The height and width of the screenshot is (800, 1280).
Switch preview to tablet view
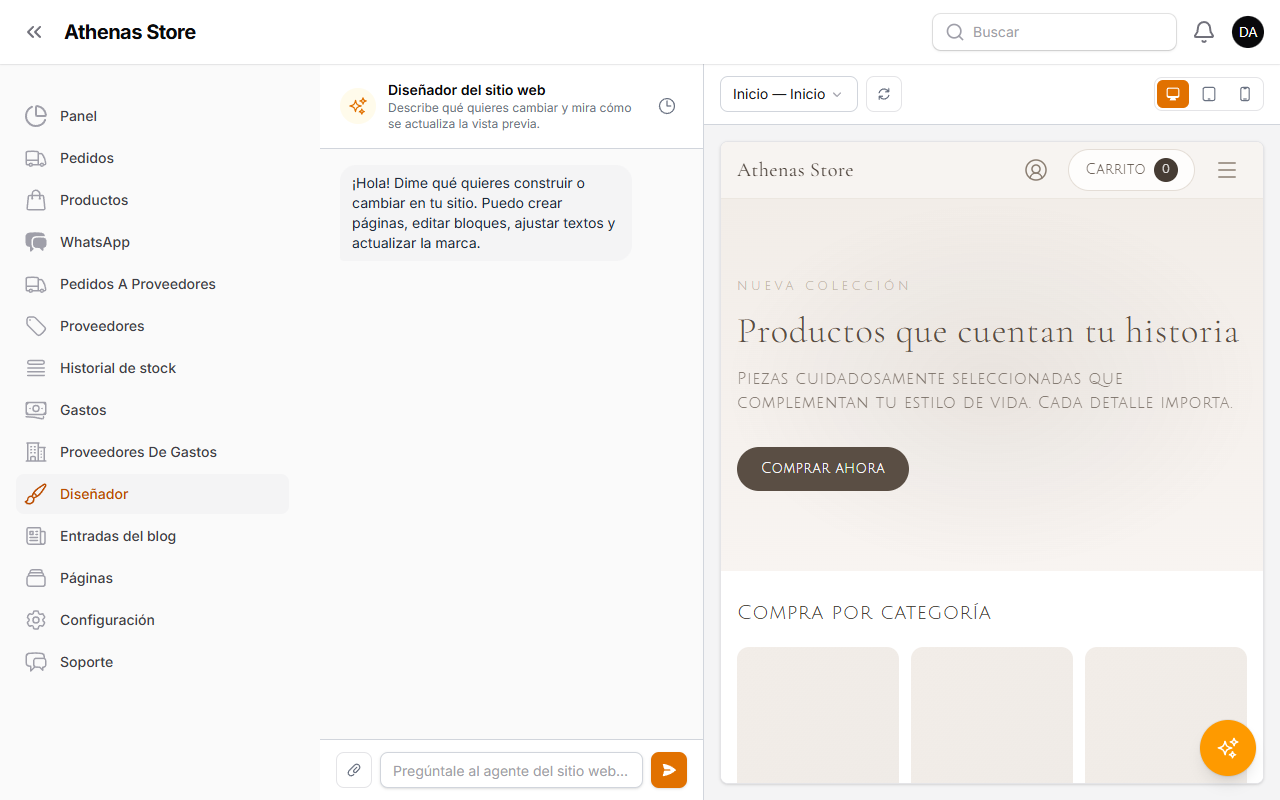click(x=1209, y=94)
